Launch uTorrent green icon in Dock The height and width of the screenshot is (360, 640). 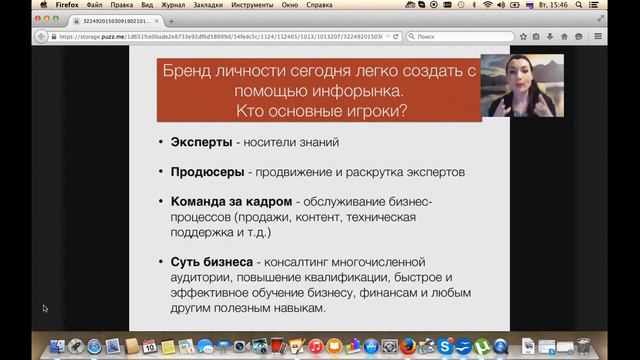point(482,347)
